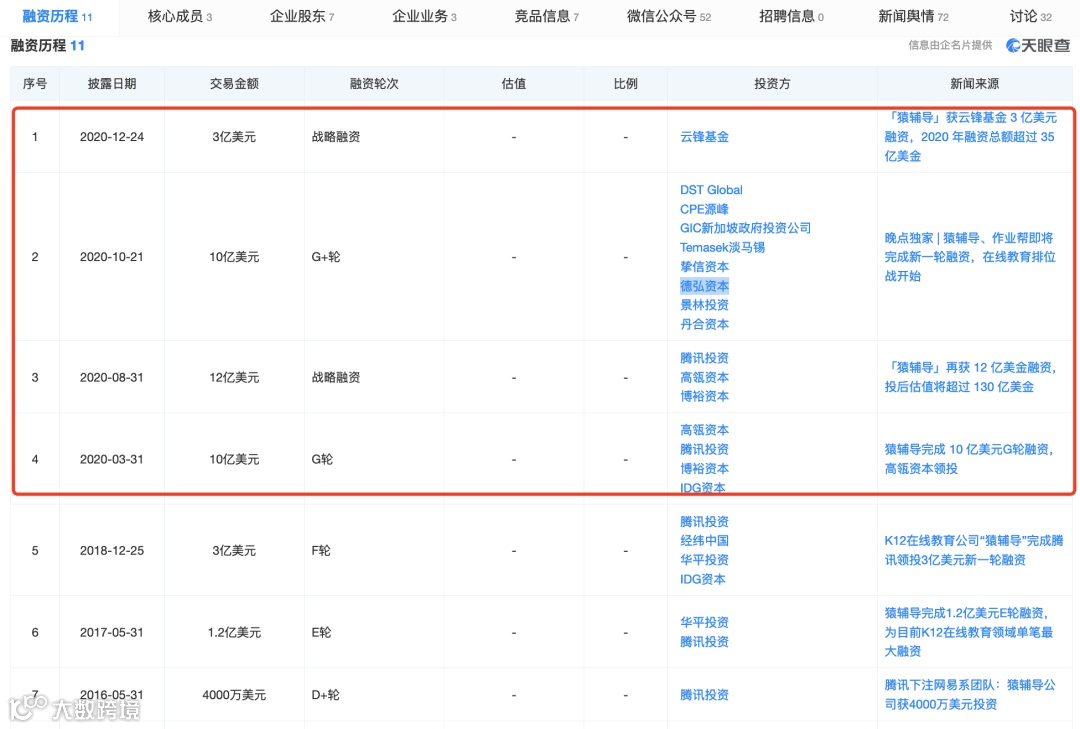Click the 交易金额 column header

point(234,83)
